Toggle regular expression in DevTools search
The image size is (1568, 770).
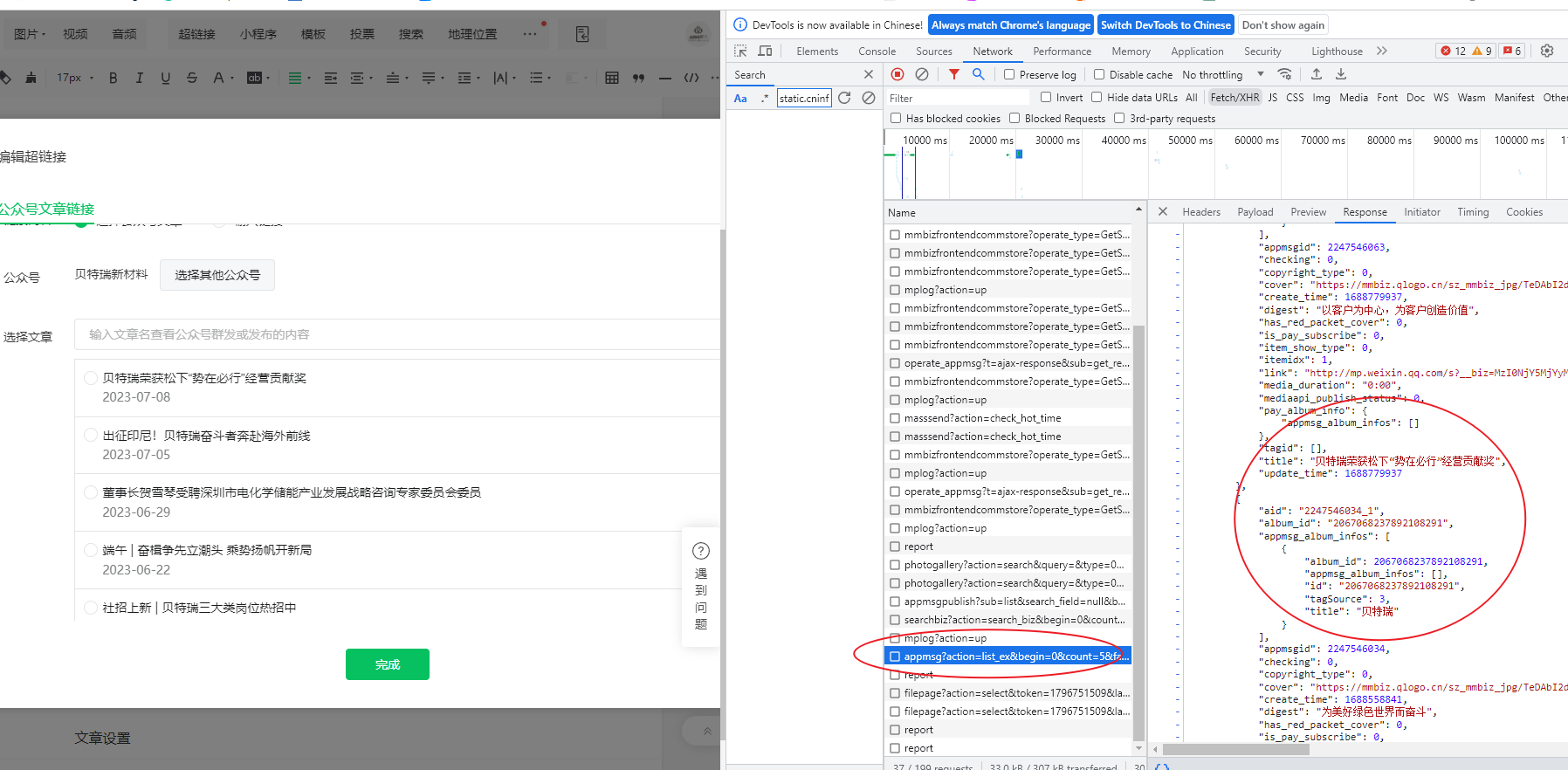(765, 98)
